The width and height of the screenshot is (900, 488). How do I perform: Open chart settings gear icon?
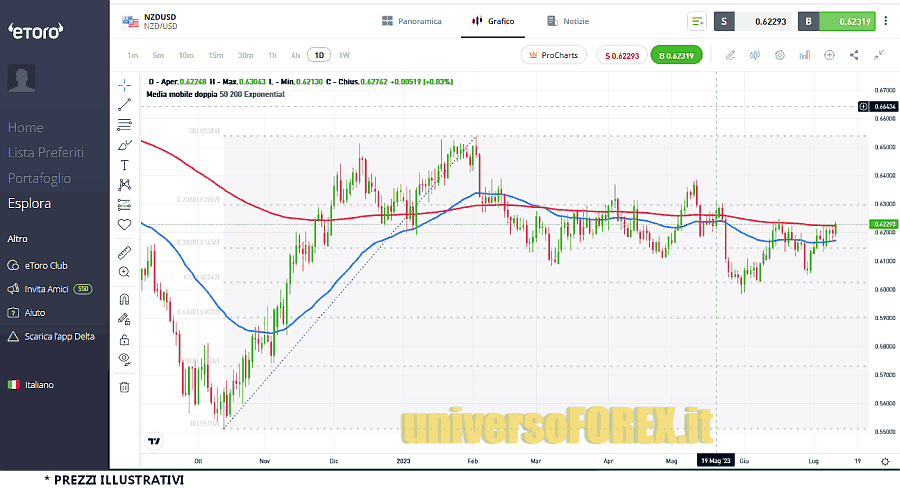click(780, 55)
